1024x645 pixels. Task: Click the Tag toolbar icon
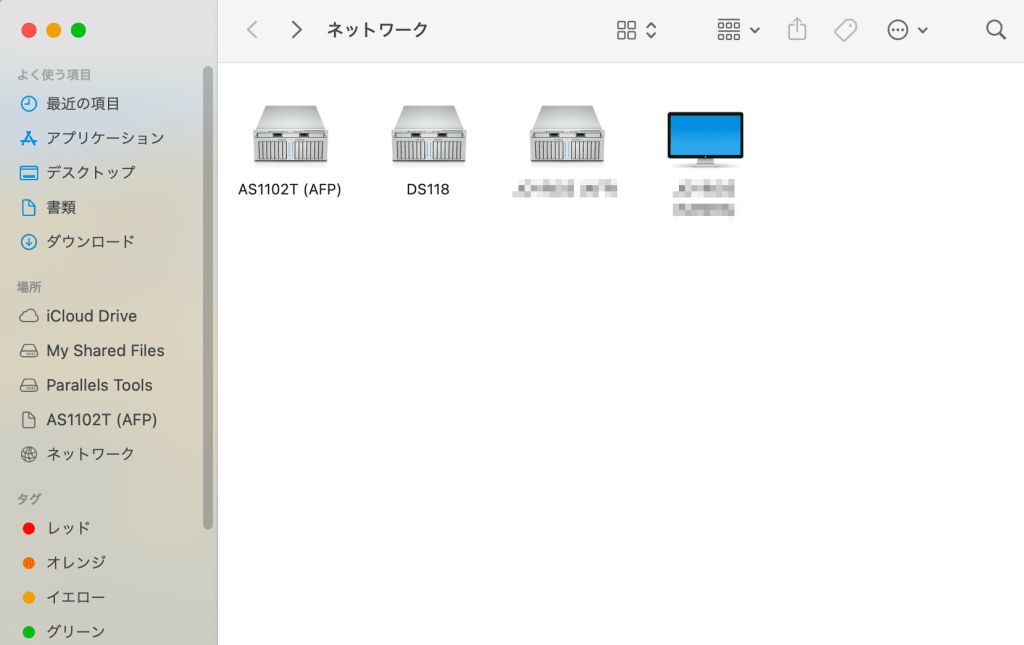click(x=846, y=30)
